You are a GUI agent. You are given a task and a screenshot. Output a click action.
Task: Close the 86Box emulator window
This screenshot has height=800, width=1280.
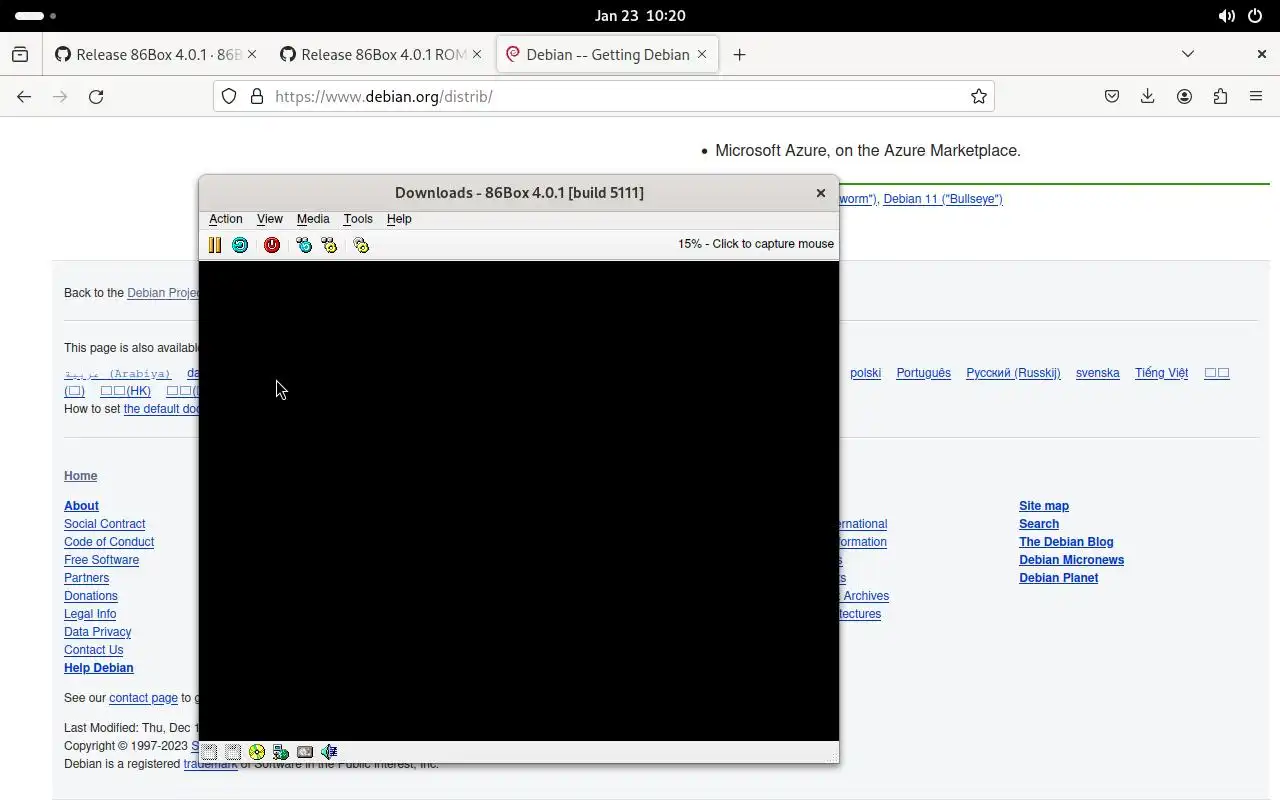[821, 193]
